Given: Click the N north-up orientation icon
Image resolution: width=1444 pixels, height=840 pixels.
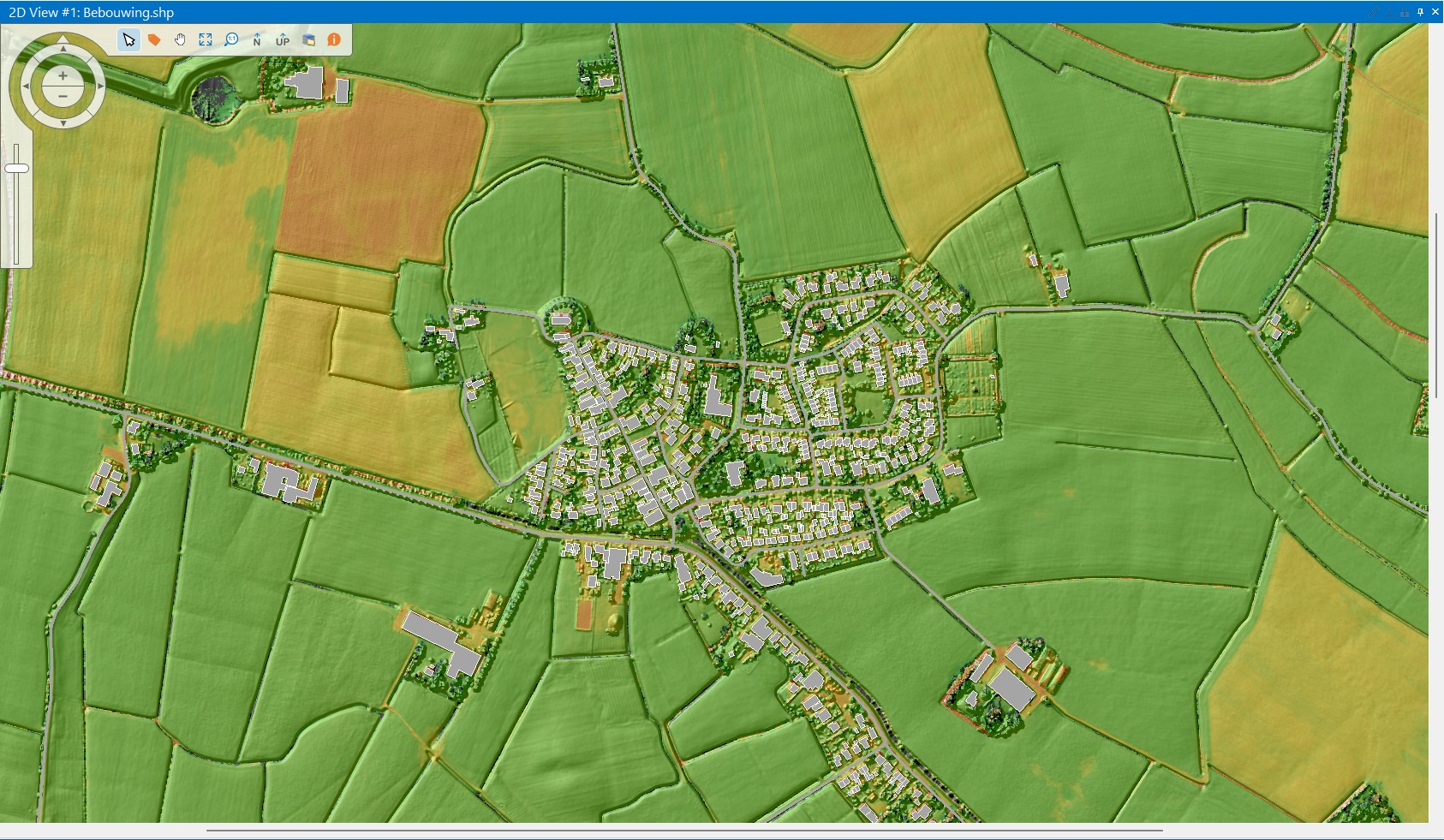Looking at the screenshot, I should (x=257, y=39).
